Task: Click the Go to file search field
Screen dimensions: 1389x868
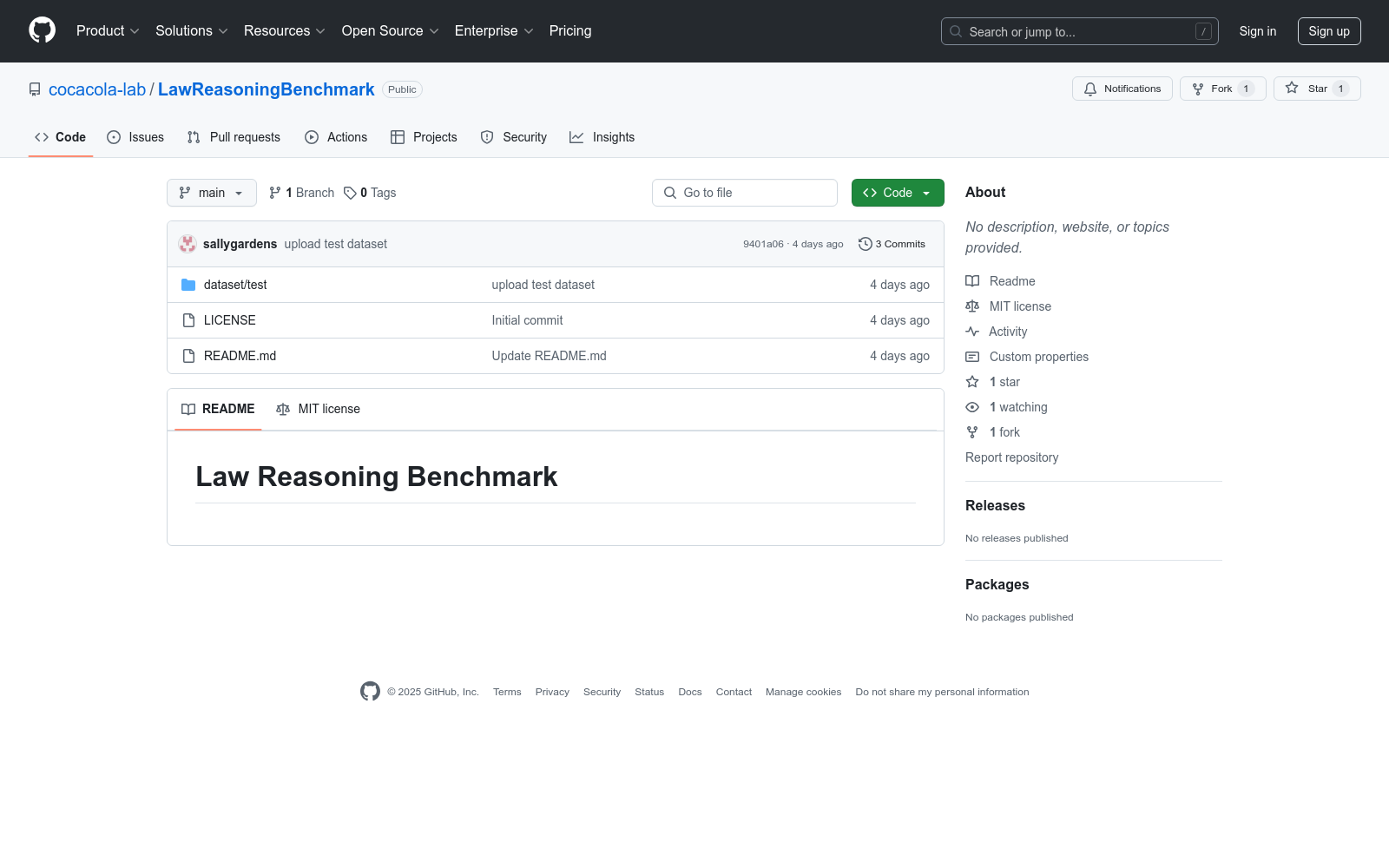Action: click(x=745, y=193)
